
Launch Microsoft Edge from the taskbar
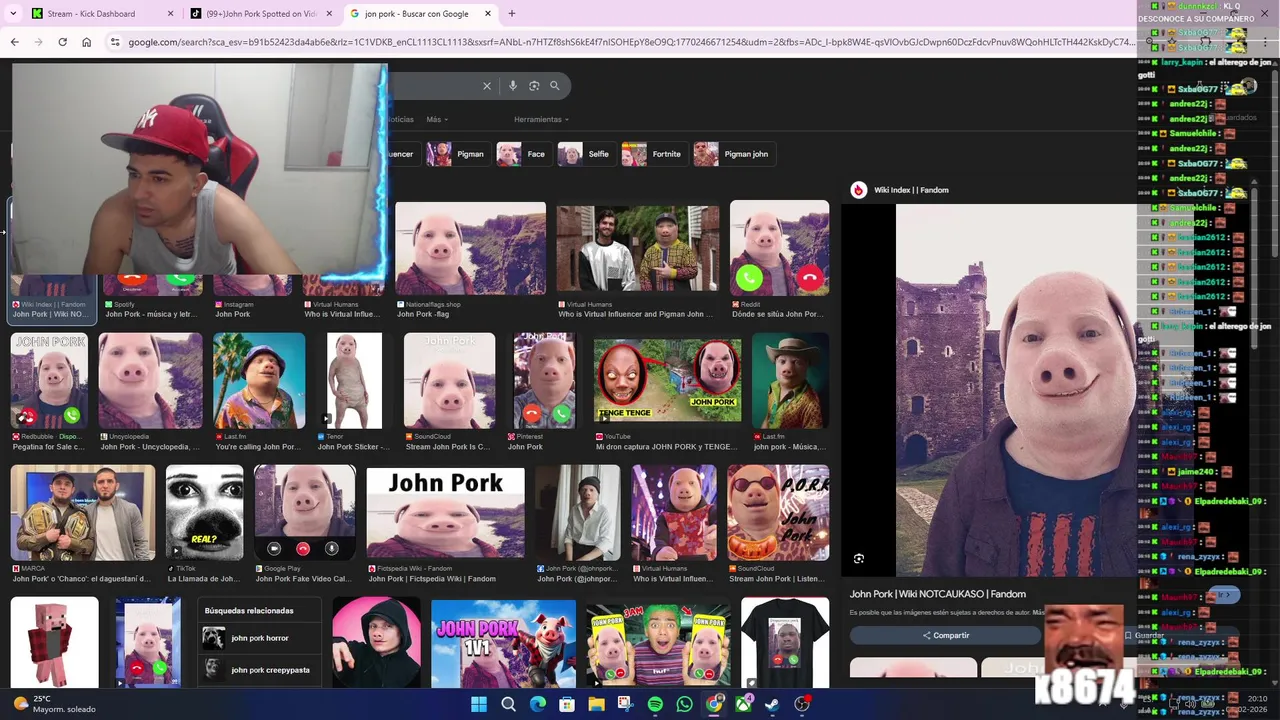[x=538, y=704]
